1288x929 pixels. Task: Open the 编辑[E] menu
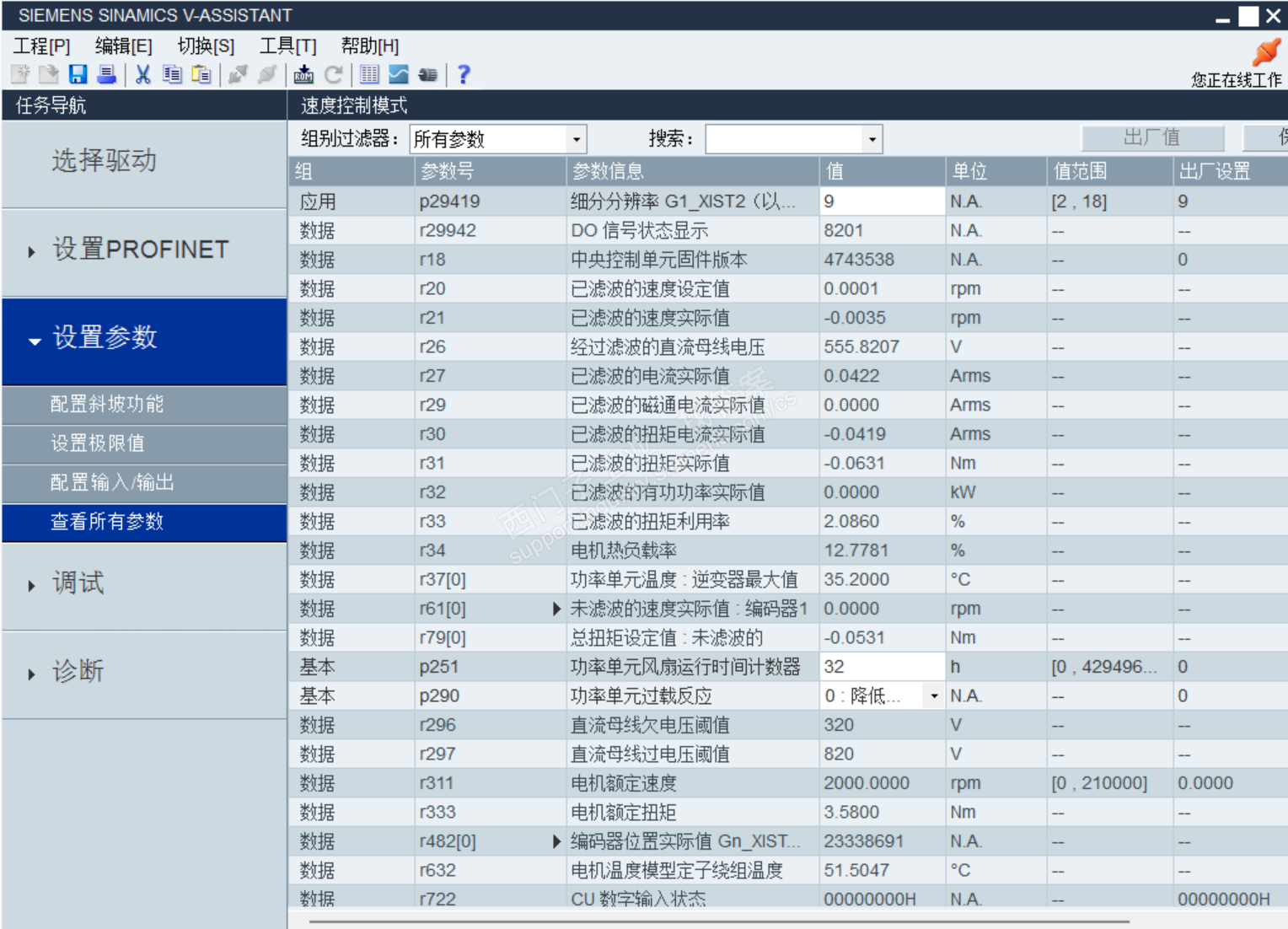124,46
